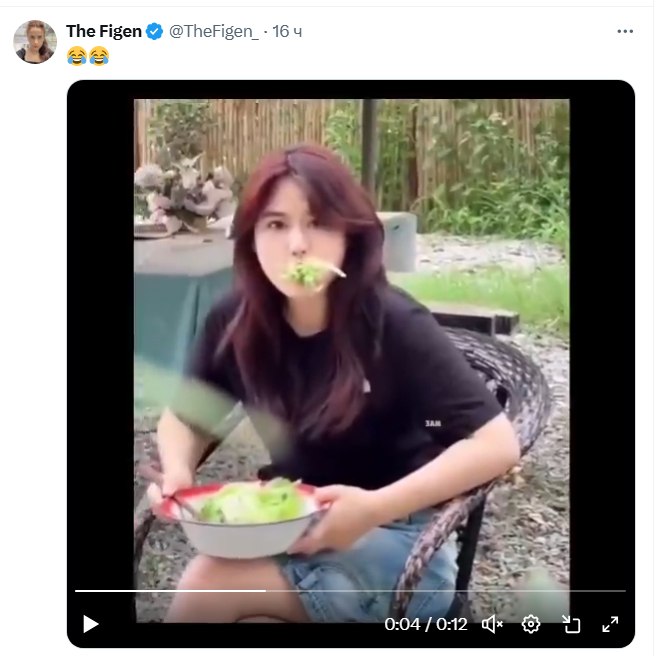Viewport: 661px width, 656px height.
Task: Open the video settings gear
Action: pos(531,624)
